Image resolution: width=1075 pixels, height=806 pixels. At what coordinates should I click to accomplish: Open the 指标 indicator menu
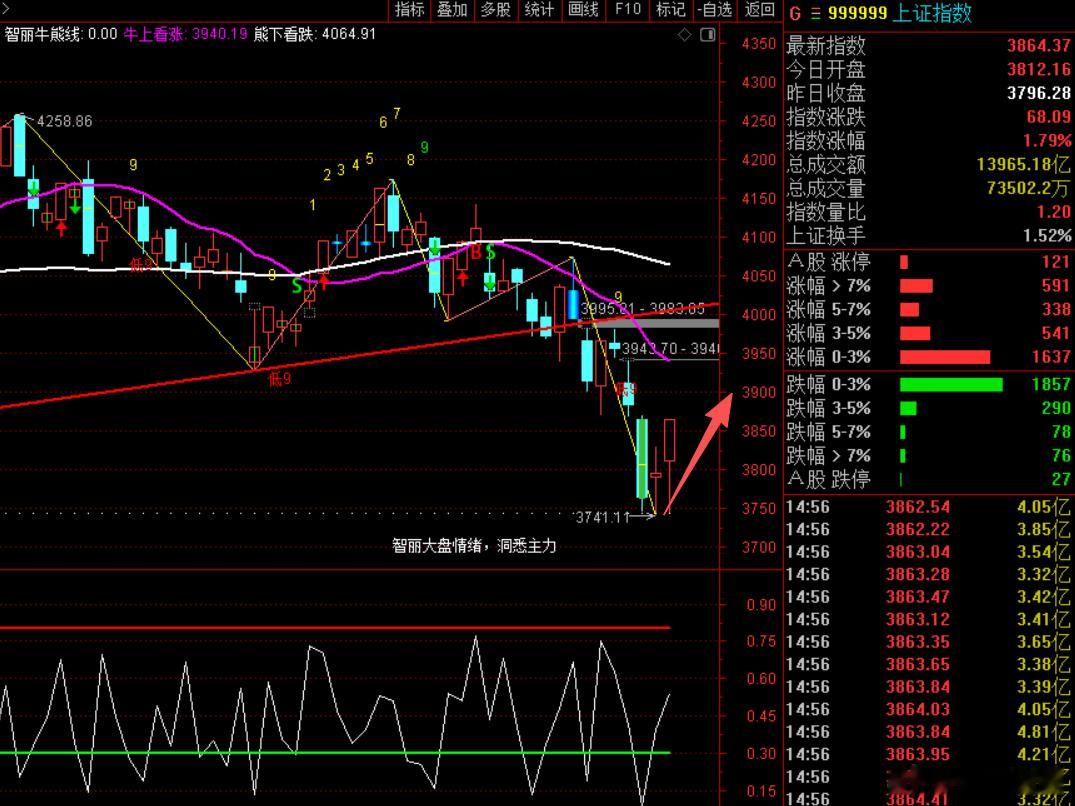click(409, 10)
